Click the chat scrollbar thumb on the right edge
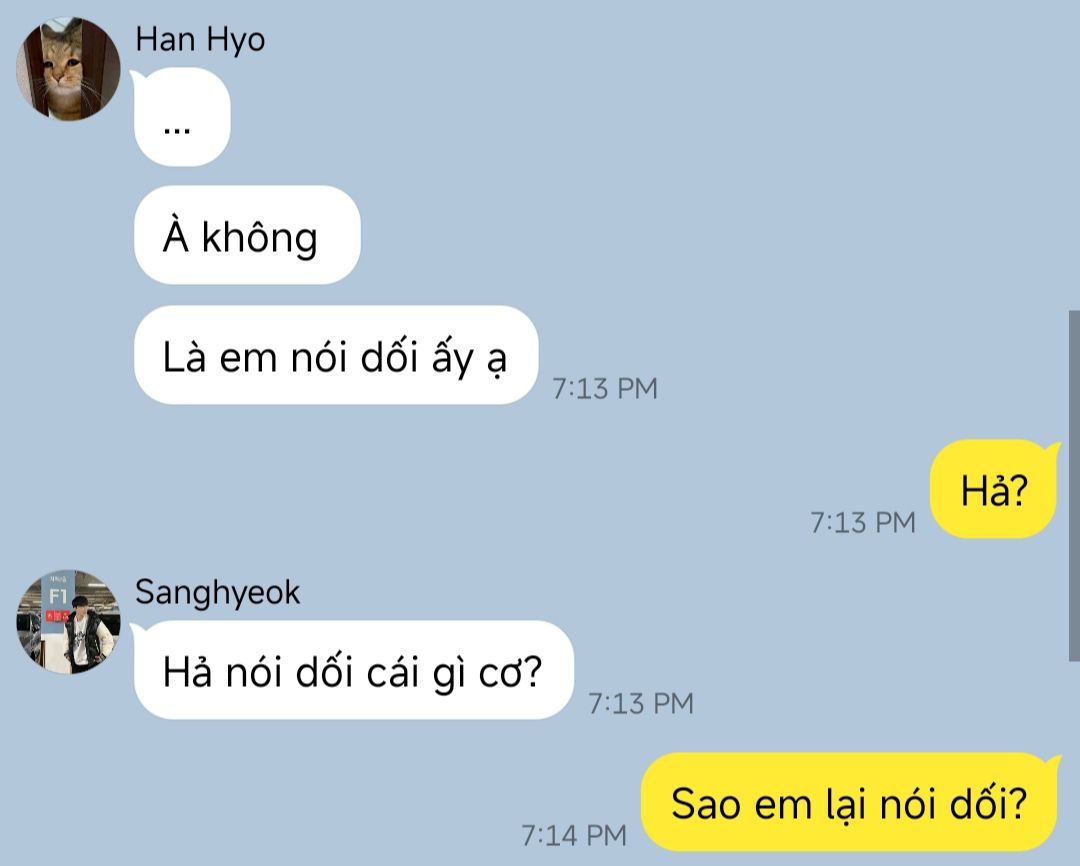 tap(1074, 486)
